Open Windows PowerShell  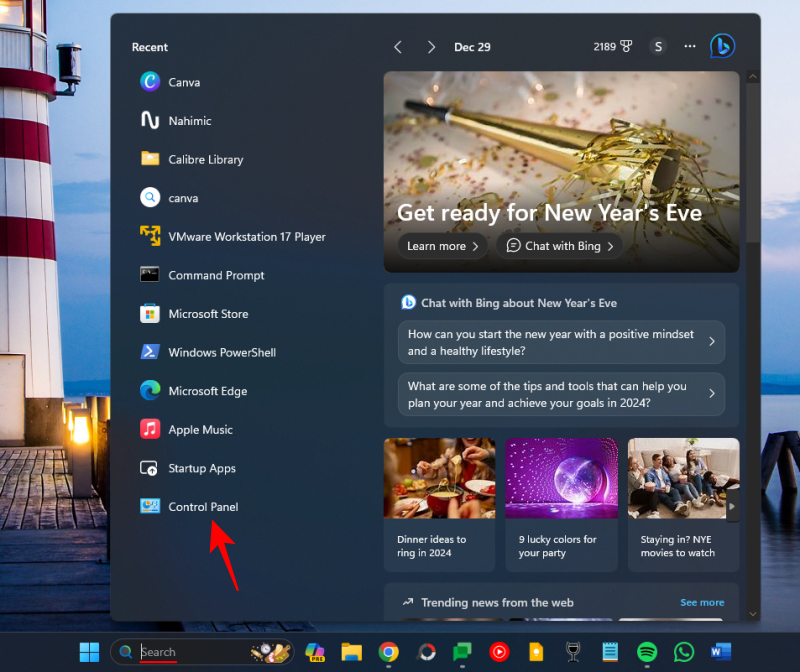[x=222, y=352]
